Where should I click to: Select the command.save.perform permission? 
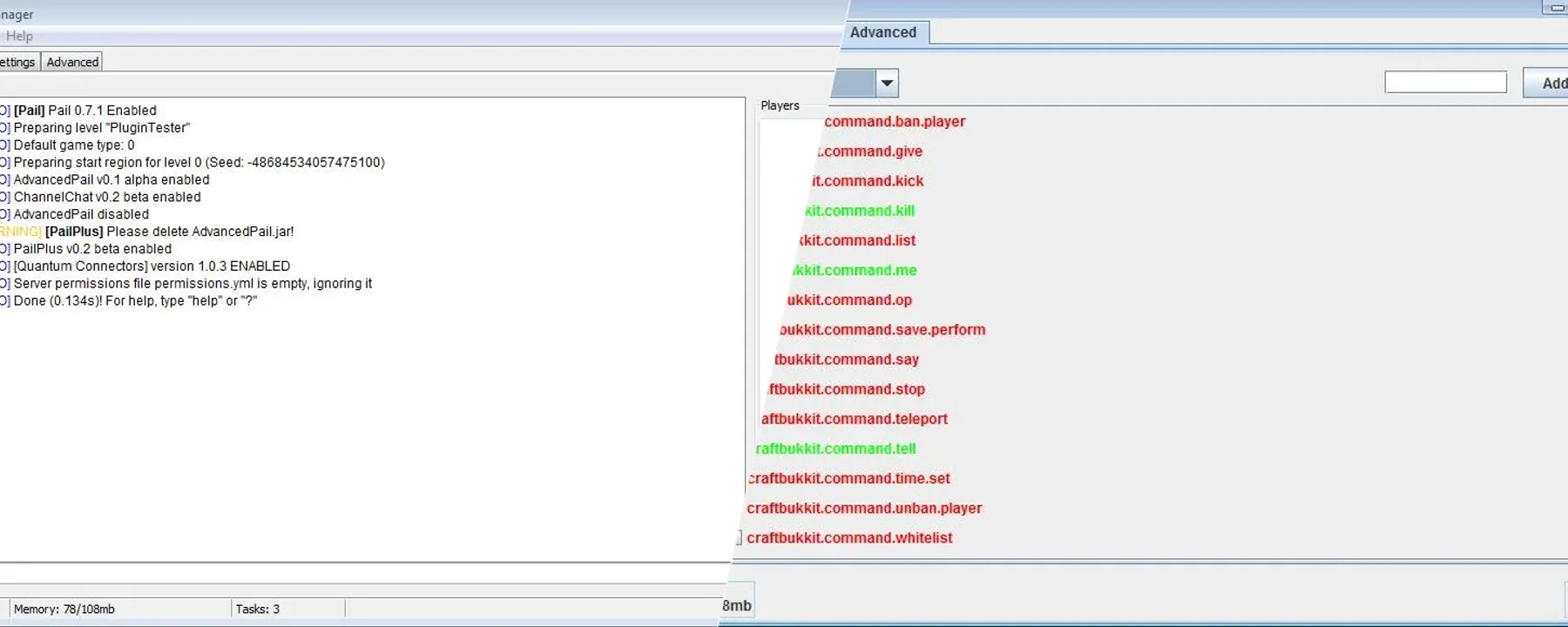click(x=882, y=330)
